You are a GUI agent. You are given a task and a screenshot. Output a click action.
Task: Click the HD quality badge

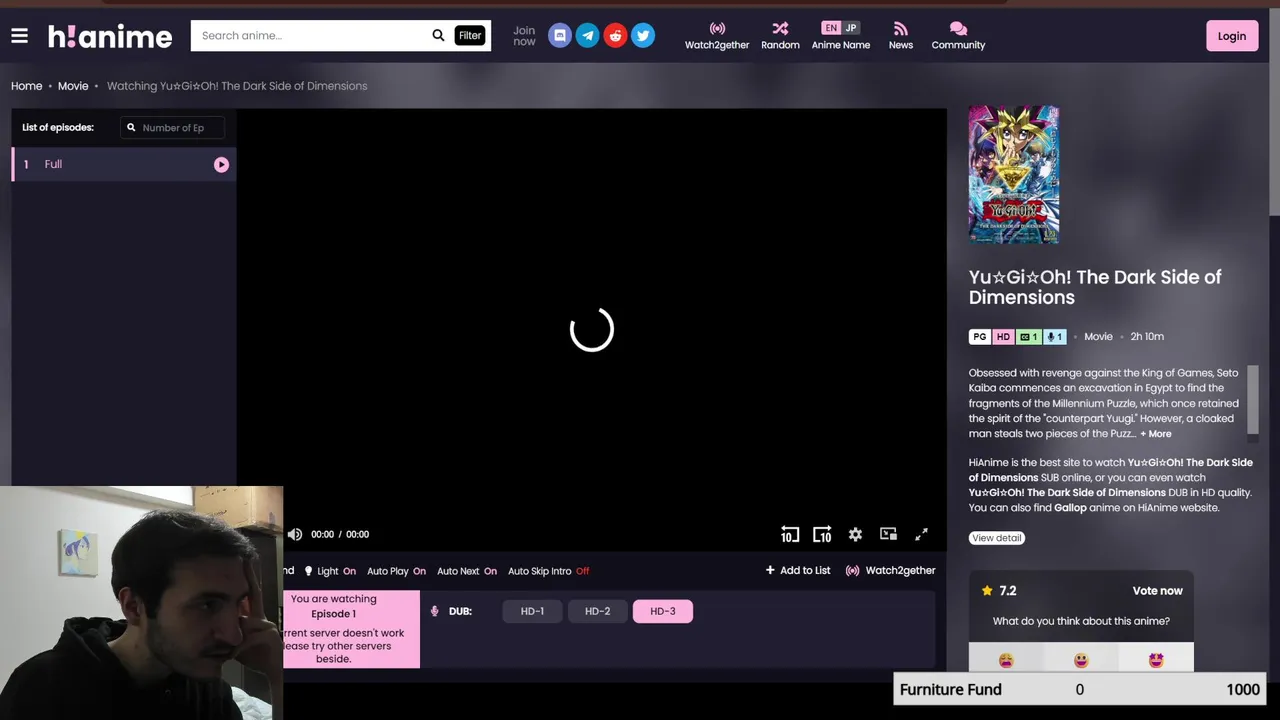1003,337
